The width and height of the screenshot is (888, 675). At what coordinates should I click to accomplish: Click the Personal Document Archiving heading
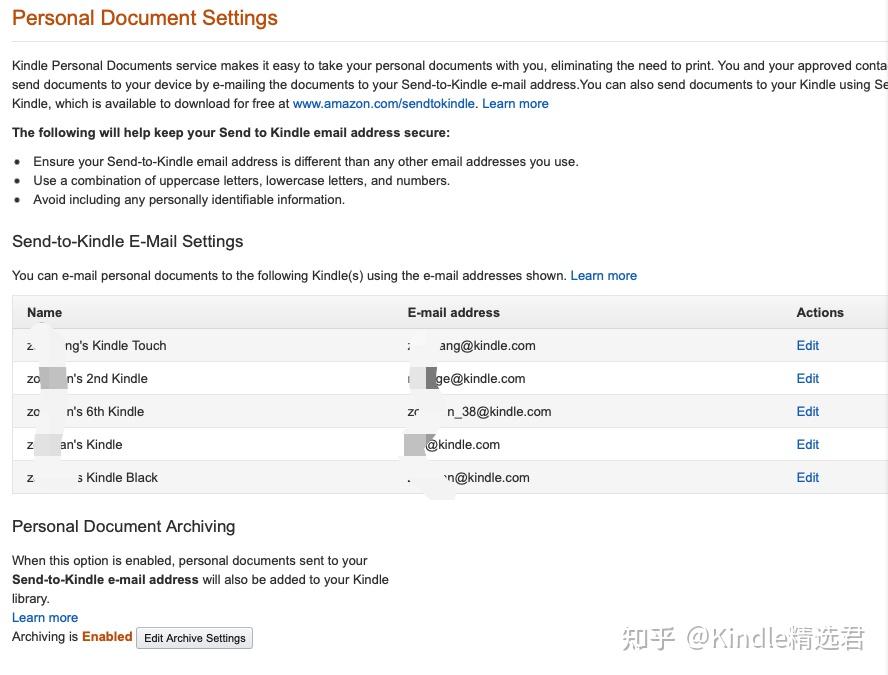click(123, 527)
